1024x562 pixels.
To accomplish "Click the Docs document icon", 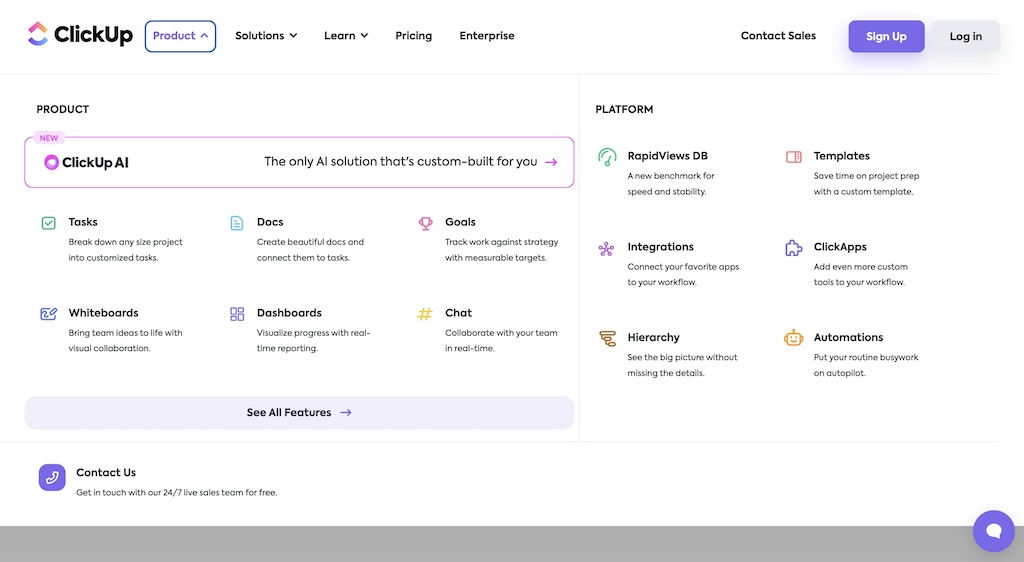I will [x=237, y=223].
